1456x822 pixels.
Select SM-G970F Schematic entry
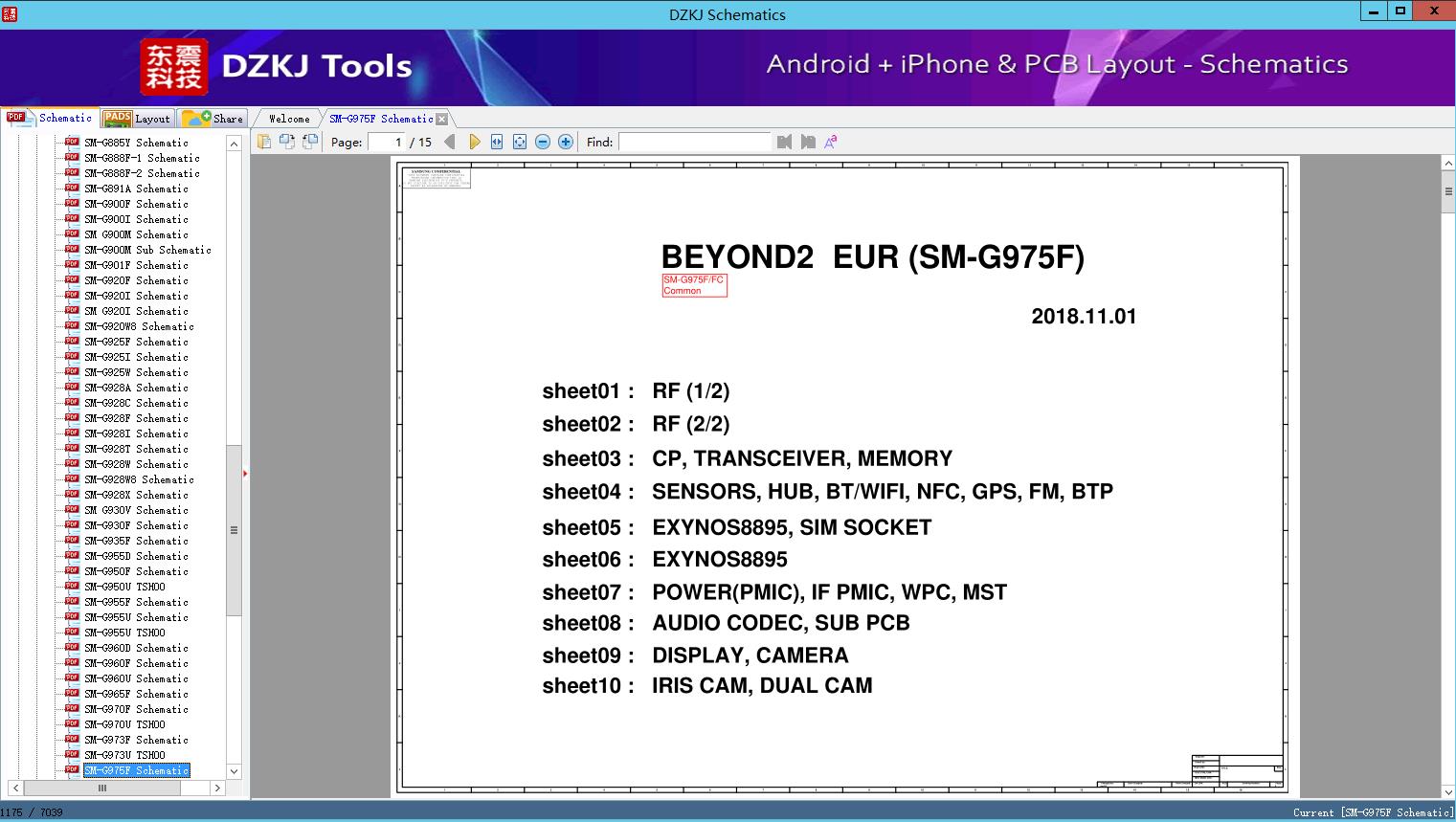click(x=136, y=709)
